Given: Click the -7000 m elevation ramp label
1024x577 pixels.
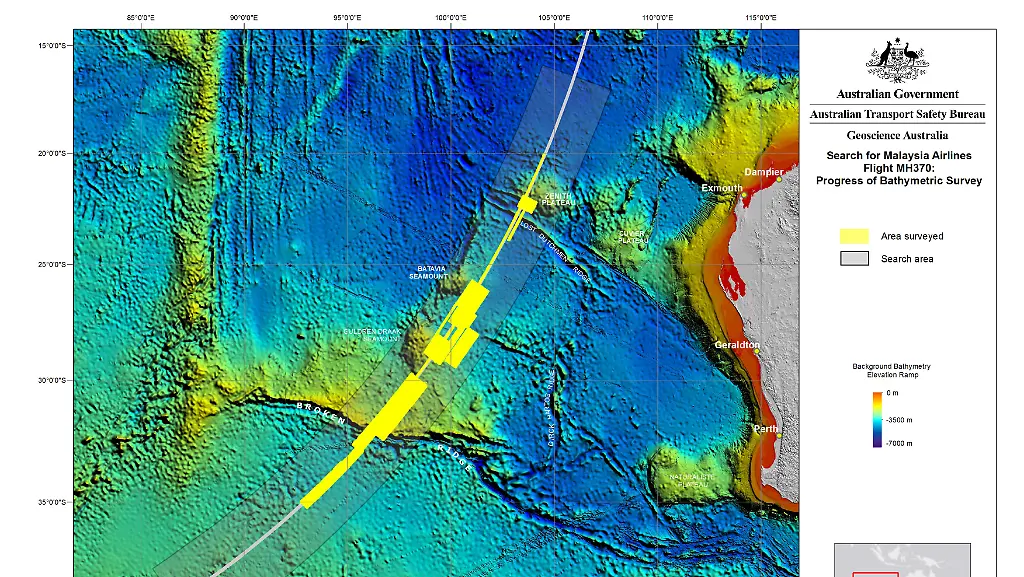Looking at the screenshot, I should (900, 442).
